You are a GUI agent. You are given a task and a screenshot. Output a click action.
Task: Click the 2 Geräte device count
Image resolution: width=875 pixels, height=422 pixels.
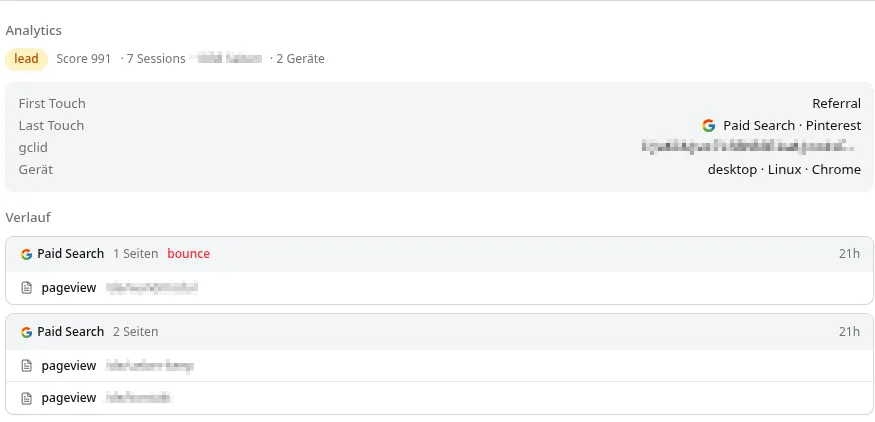click(301, 59)
